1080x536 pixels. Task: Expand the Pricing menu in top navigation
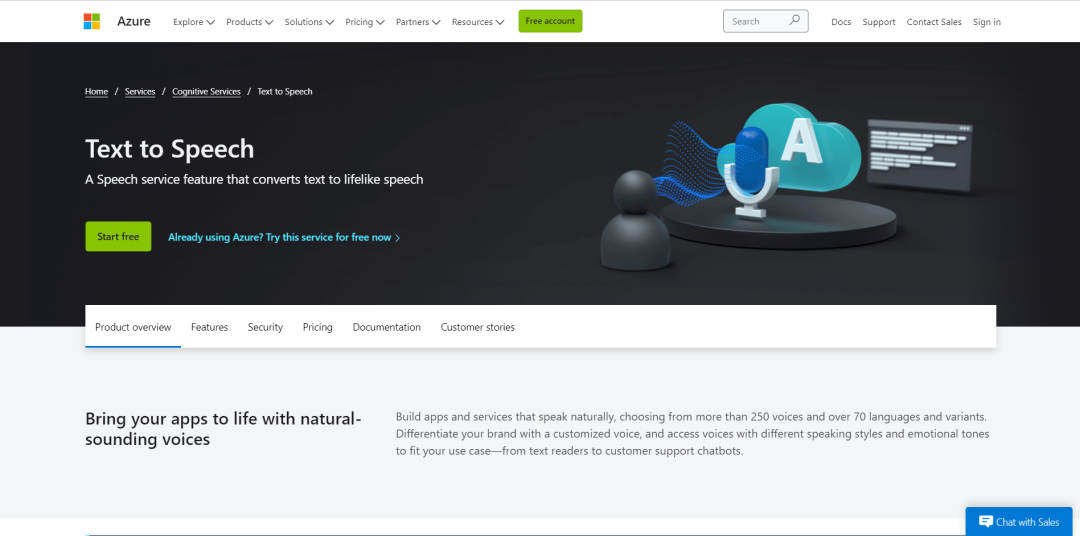pyautogui.click(x=364, y=22)
